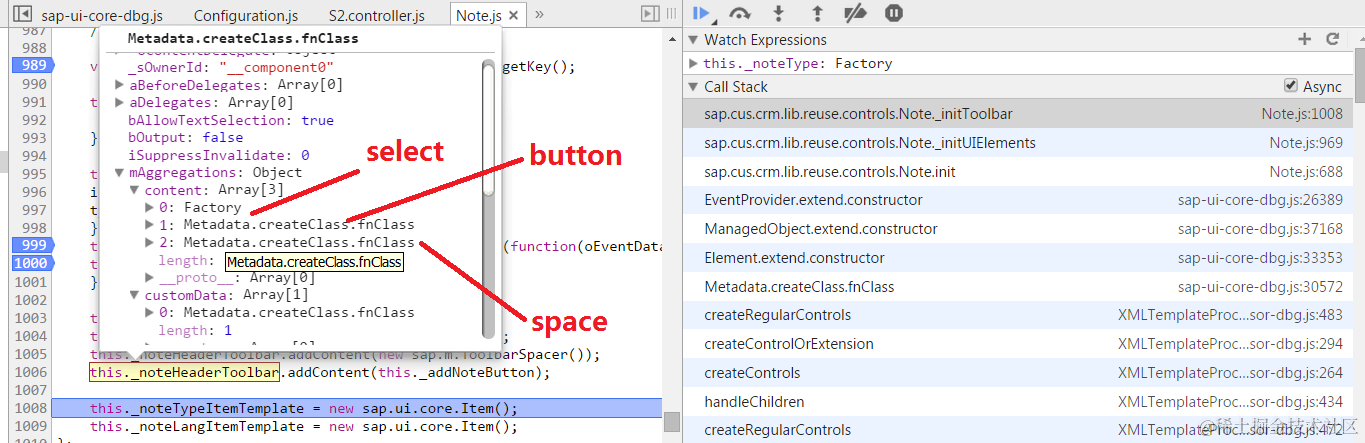
Task: Toggle pause on exceptions
Action: tap(894, 13)
